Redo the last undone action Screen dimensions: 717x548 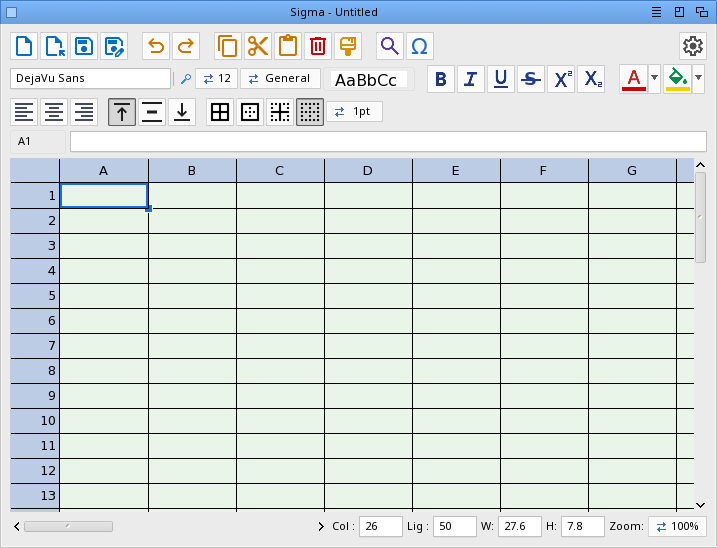coord(186,46)
